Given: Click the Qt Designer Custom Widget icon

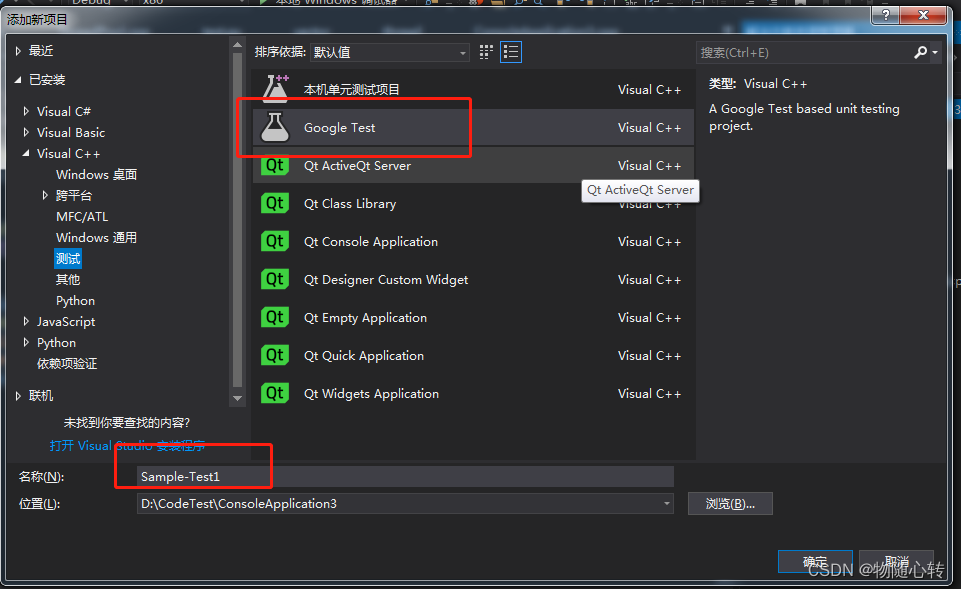Looking at the screenshot, I should pos(275,279).
